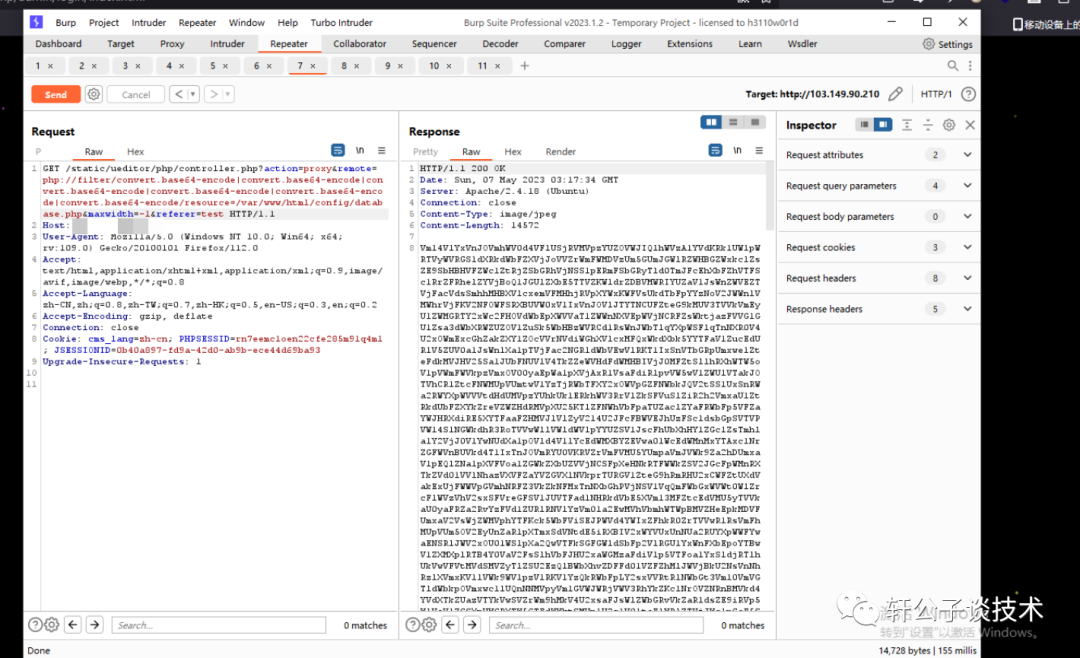Jump to next request search match
This screenshot has width=1080, height=658.
pos(95,625)
